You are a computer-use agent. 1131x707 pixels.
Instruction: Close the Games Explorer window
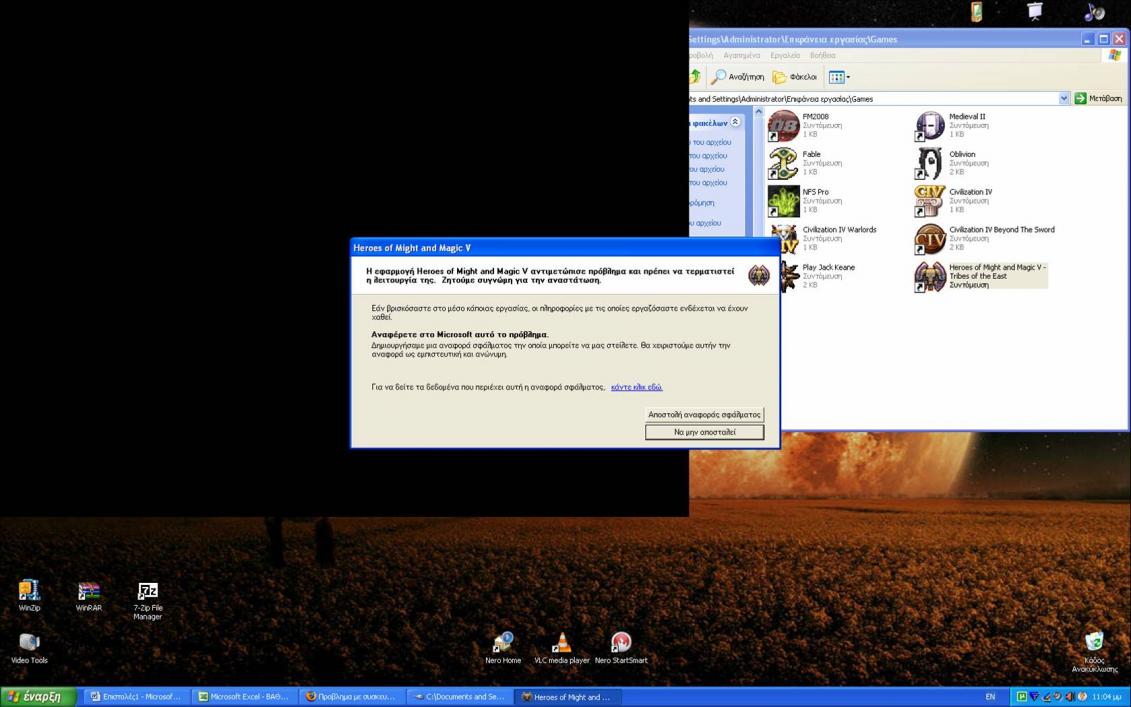[1119, 39]
